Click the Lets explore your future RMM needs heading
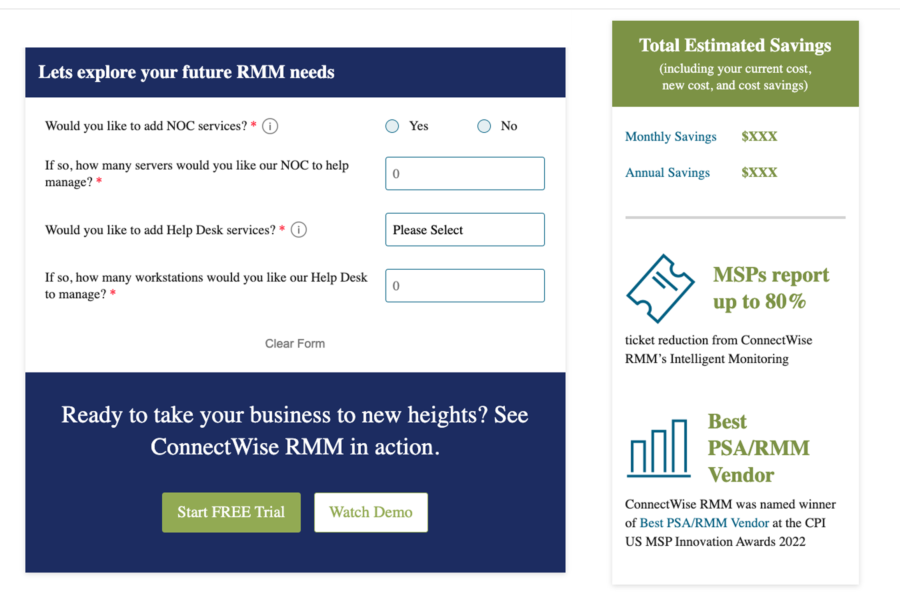 [186, 72]
